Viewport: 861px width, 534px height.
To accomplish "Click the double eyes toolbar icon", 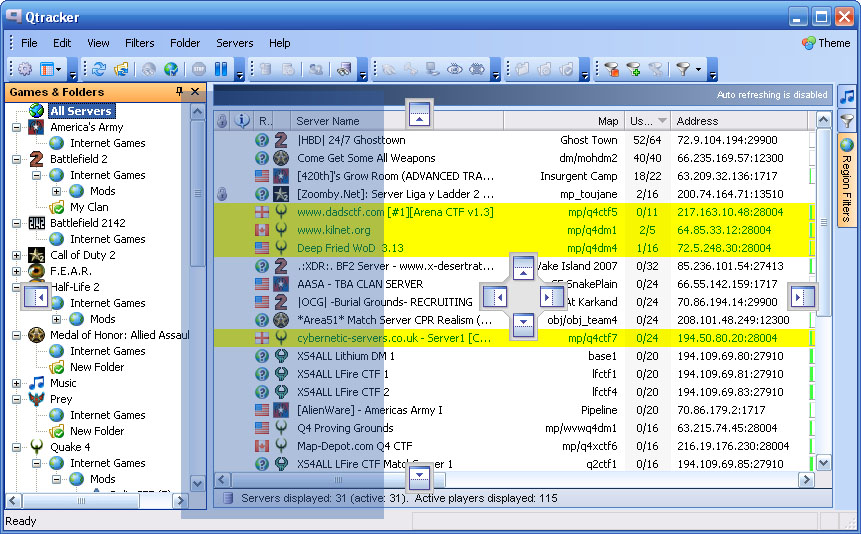I will pos(477,69).
